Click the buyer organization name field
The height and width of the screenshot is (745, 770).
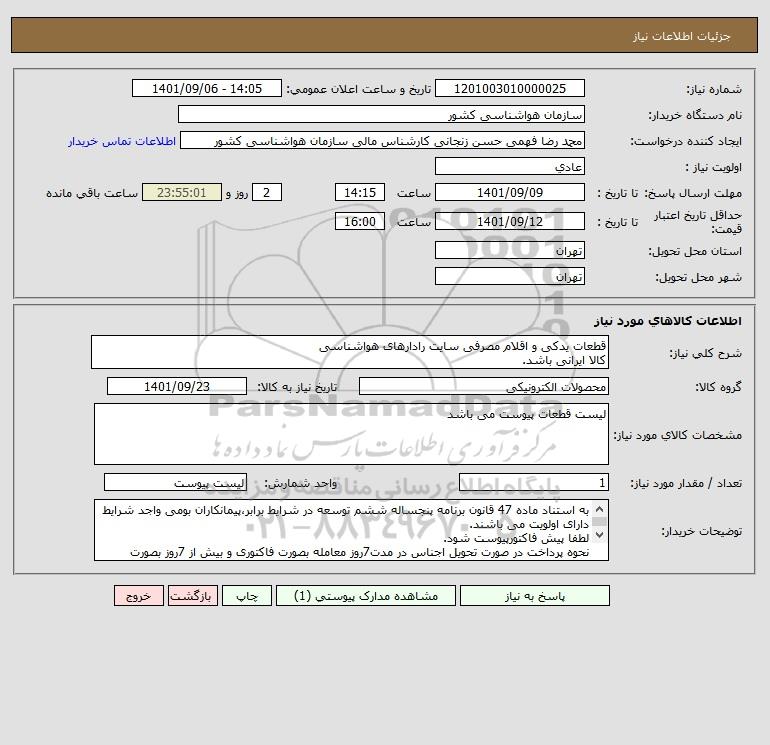tap(381, 114)
